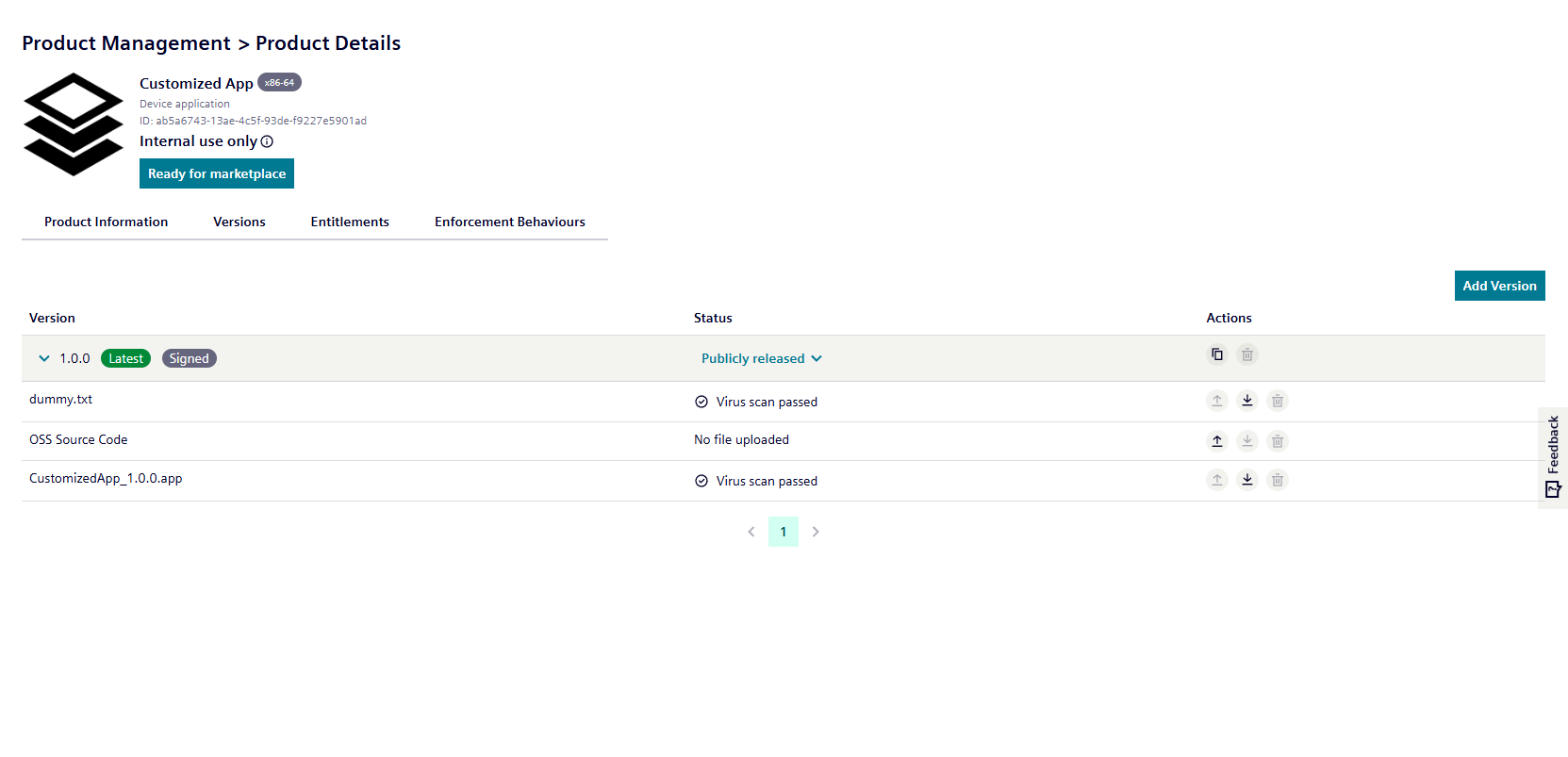Upload a file for OSS Source Code

(x=1217, y=441)
